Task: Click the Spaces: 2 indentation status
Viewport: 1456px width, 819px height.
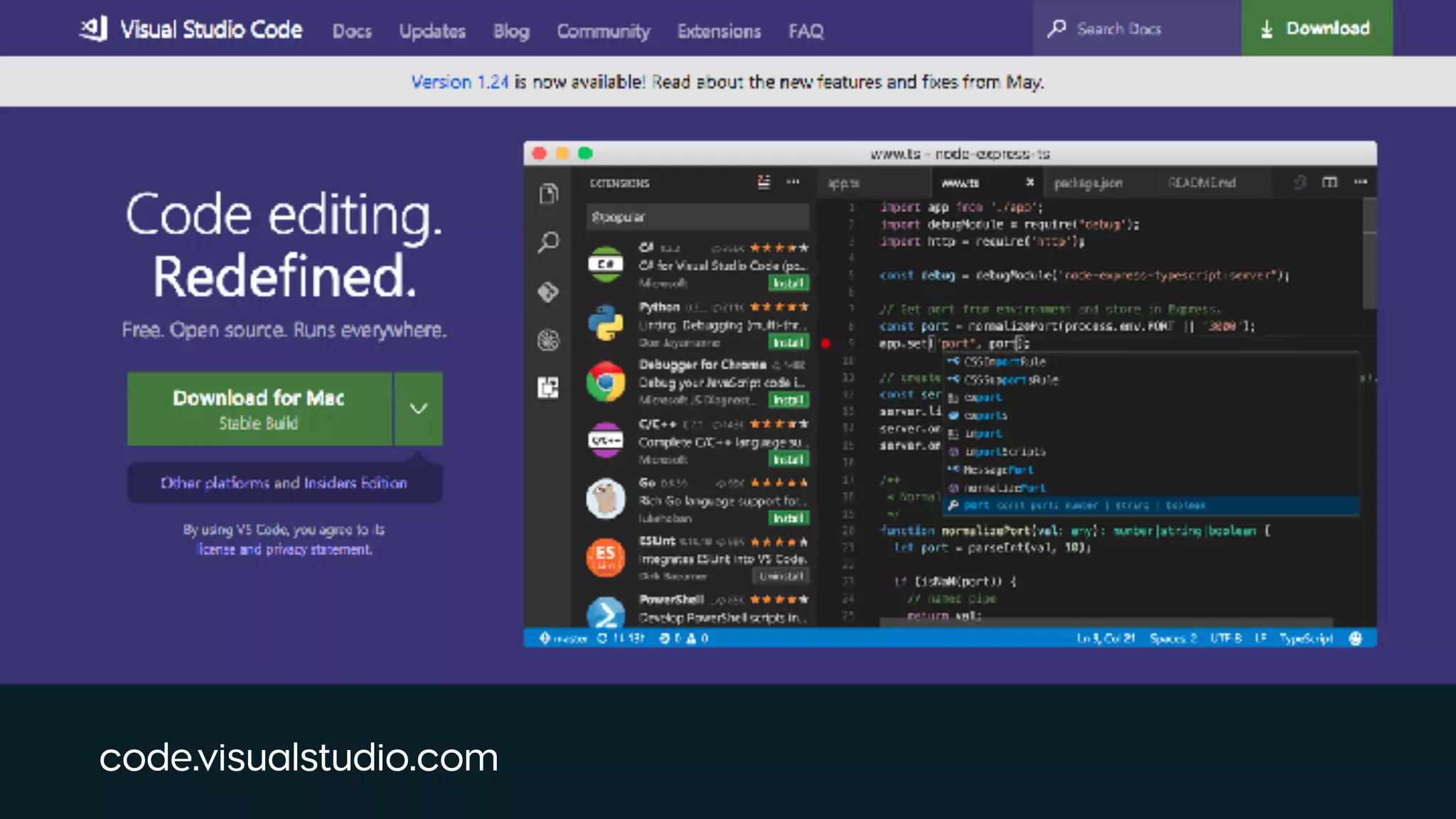Action: pos(1173,638)
